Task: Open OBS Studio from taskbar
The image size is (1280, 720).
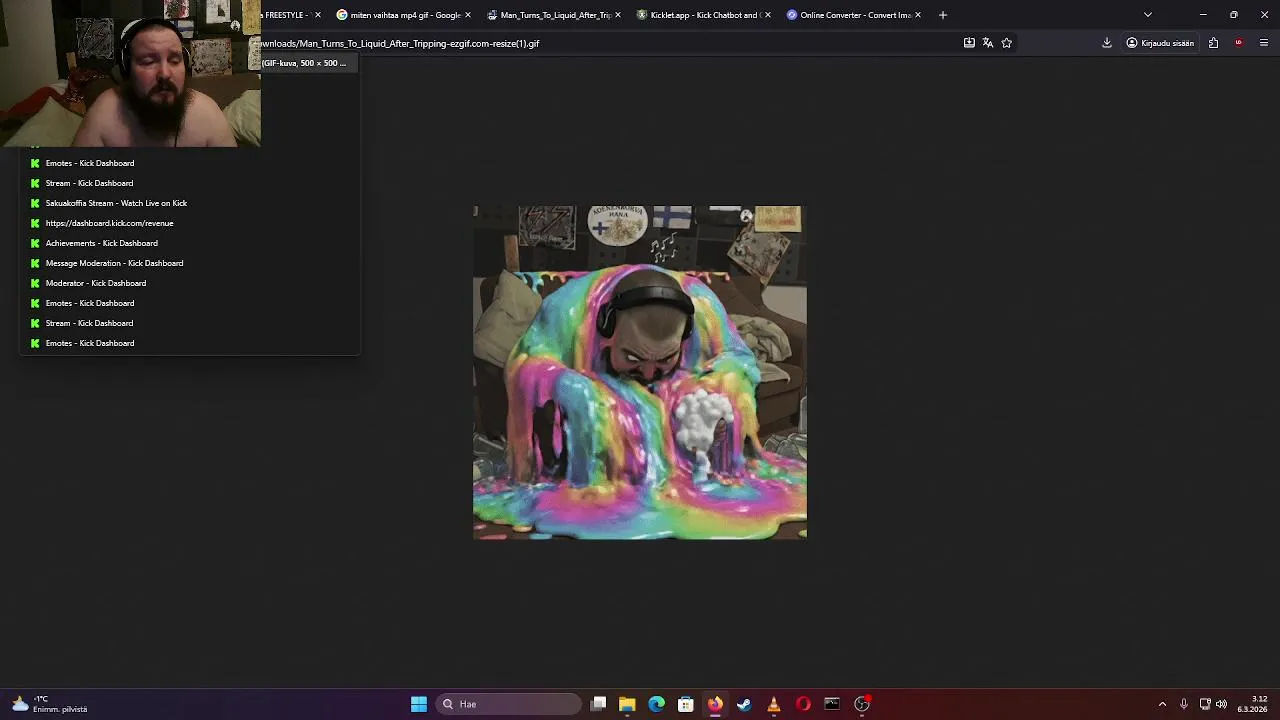Action: pyautogui.click(x=862, y=704)
